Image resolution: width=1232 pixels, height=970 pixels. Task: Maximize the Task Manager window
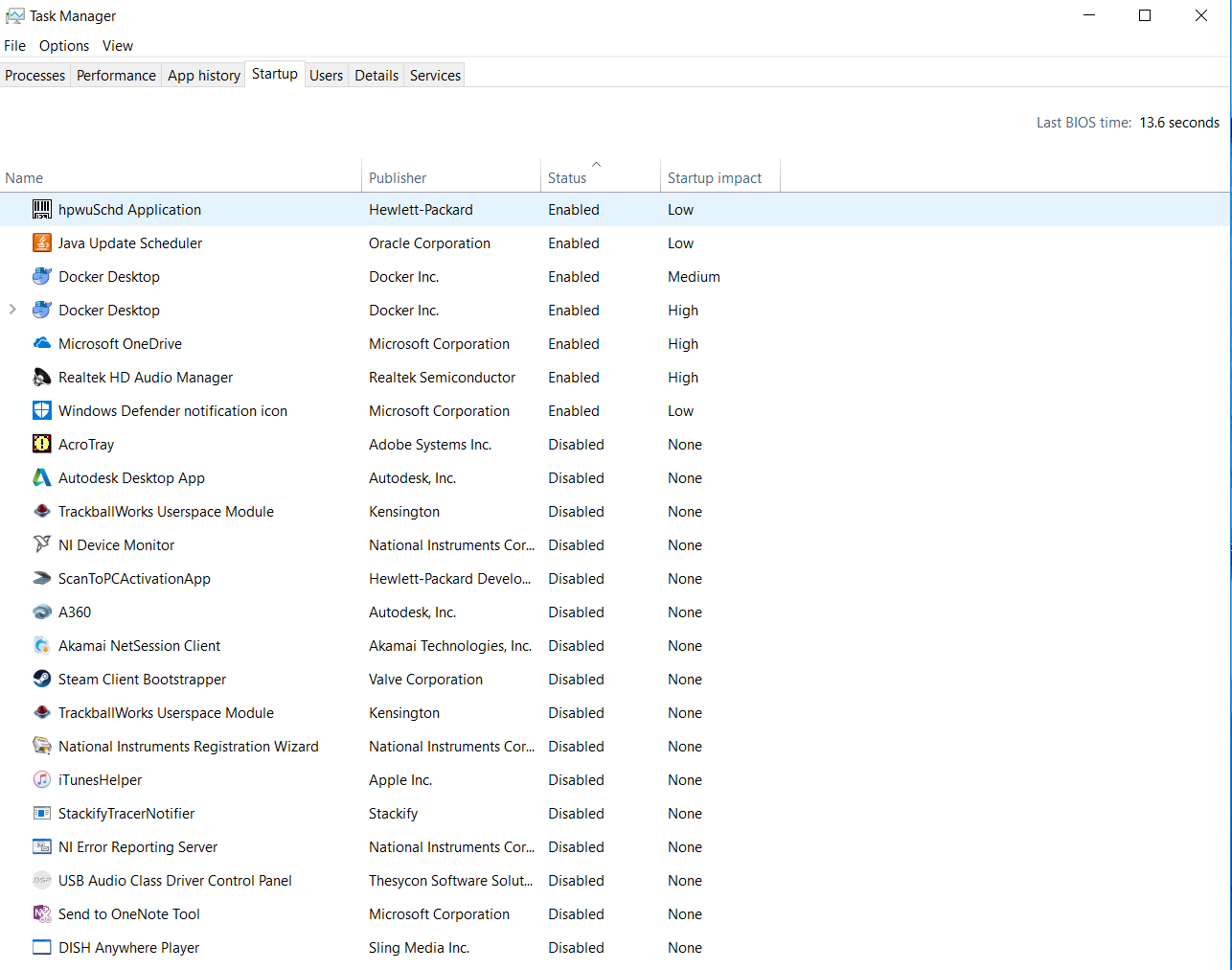tap(1144, 15)
